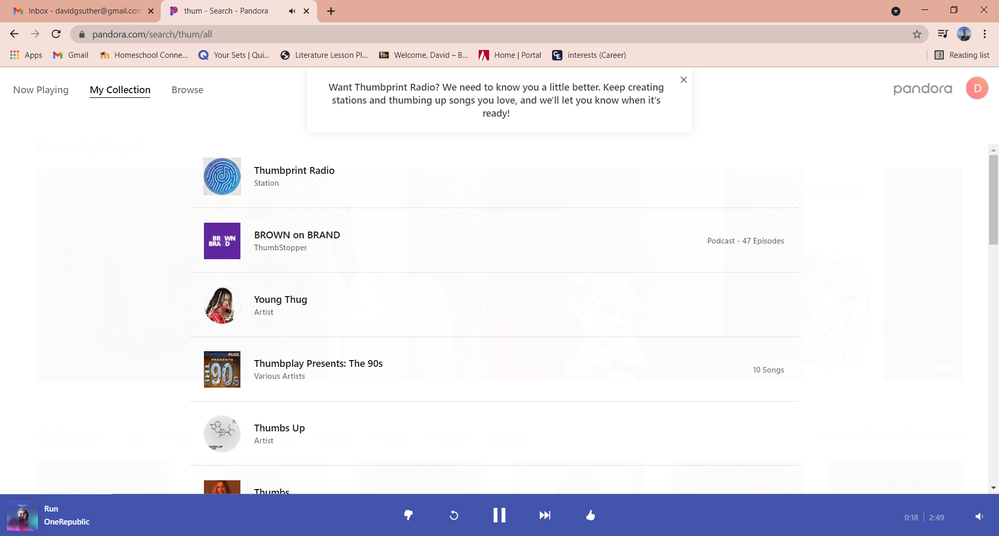The image size is (999, 536).
Task: Close the Thumbprint Radio notification
Action: 683,80
